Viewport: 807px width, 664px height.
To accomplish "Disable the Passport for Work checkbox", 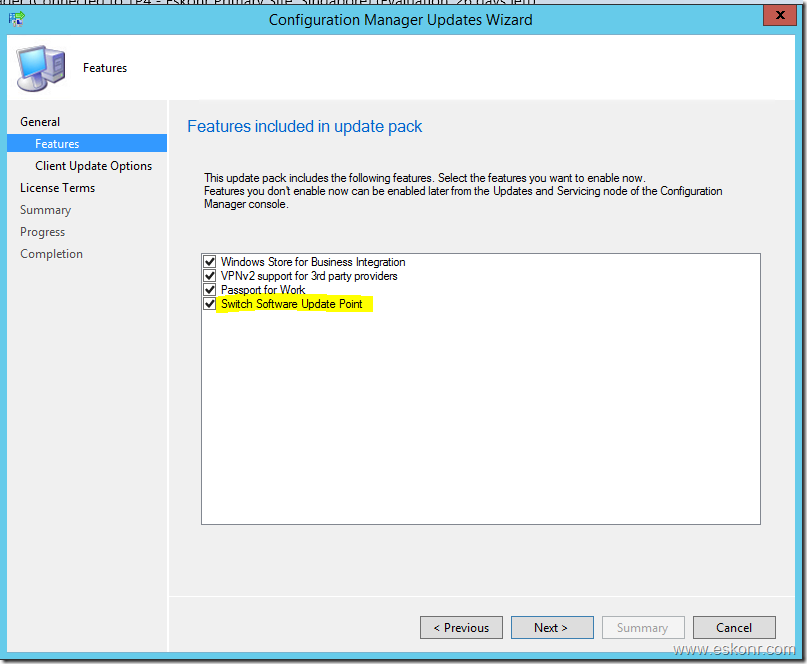I will coord(210,290).
